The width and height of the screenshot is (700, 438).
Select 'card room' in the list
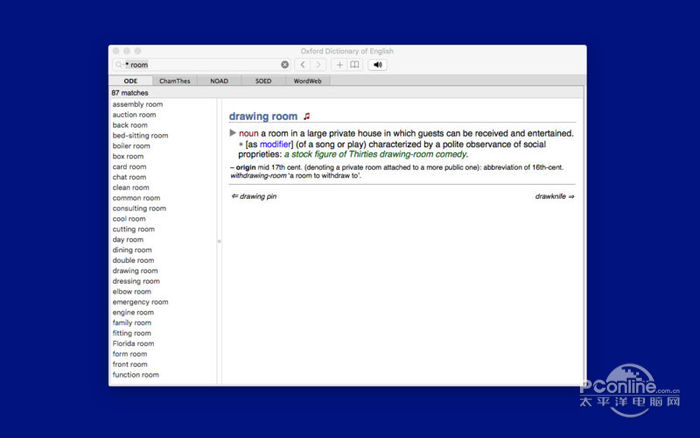(129, 167)
